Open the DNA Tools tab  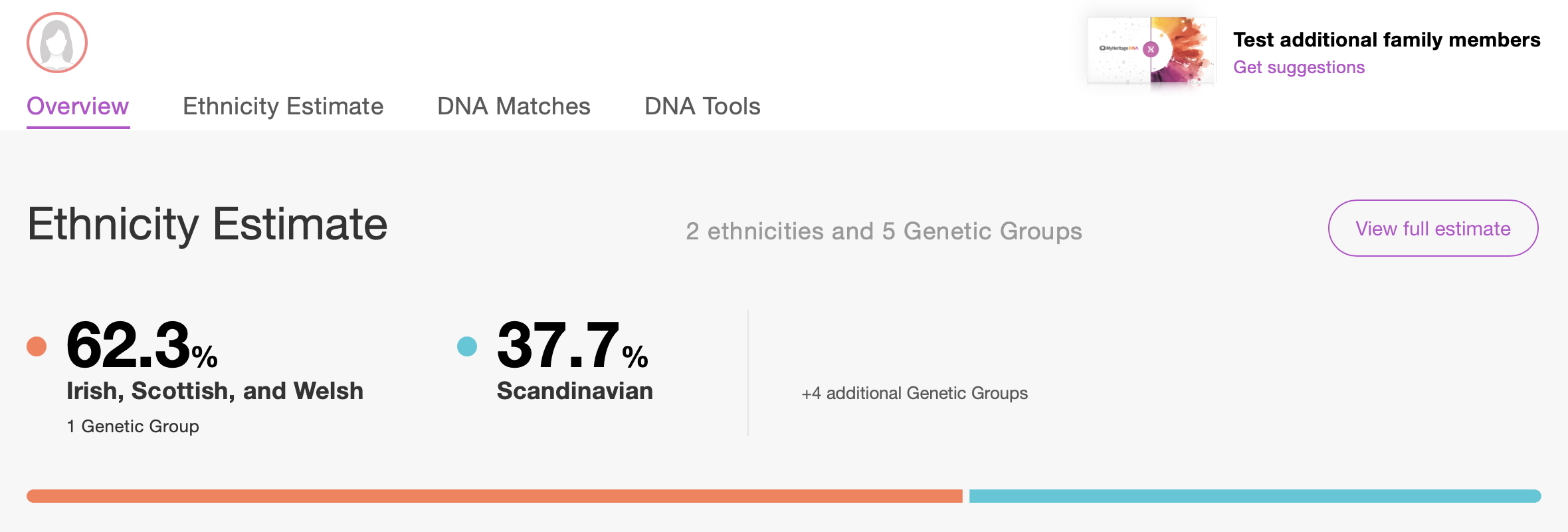[x=702, y=106]
